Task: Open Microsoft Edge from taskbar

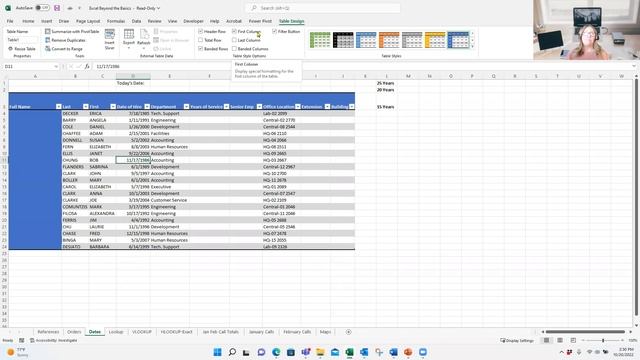Action: (x=276, y=352)
